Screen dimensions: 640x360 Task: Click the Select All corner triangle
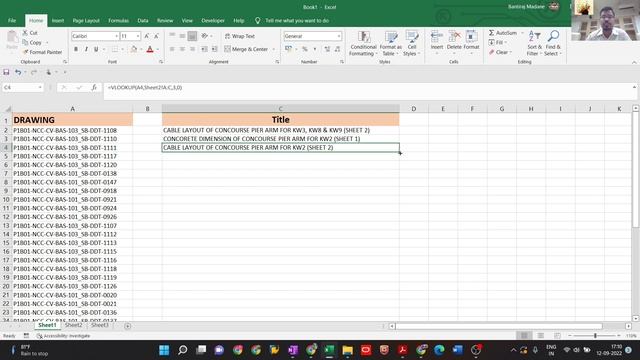click(x=7, y=109)
